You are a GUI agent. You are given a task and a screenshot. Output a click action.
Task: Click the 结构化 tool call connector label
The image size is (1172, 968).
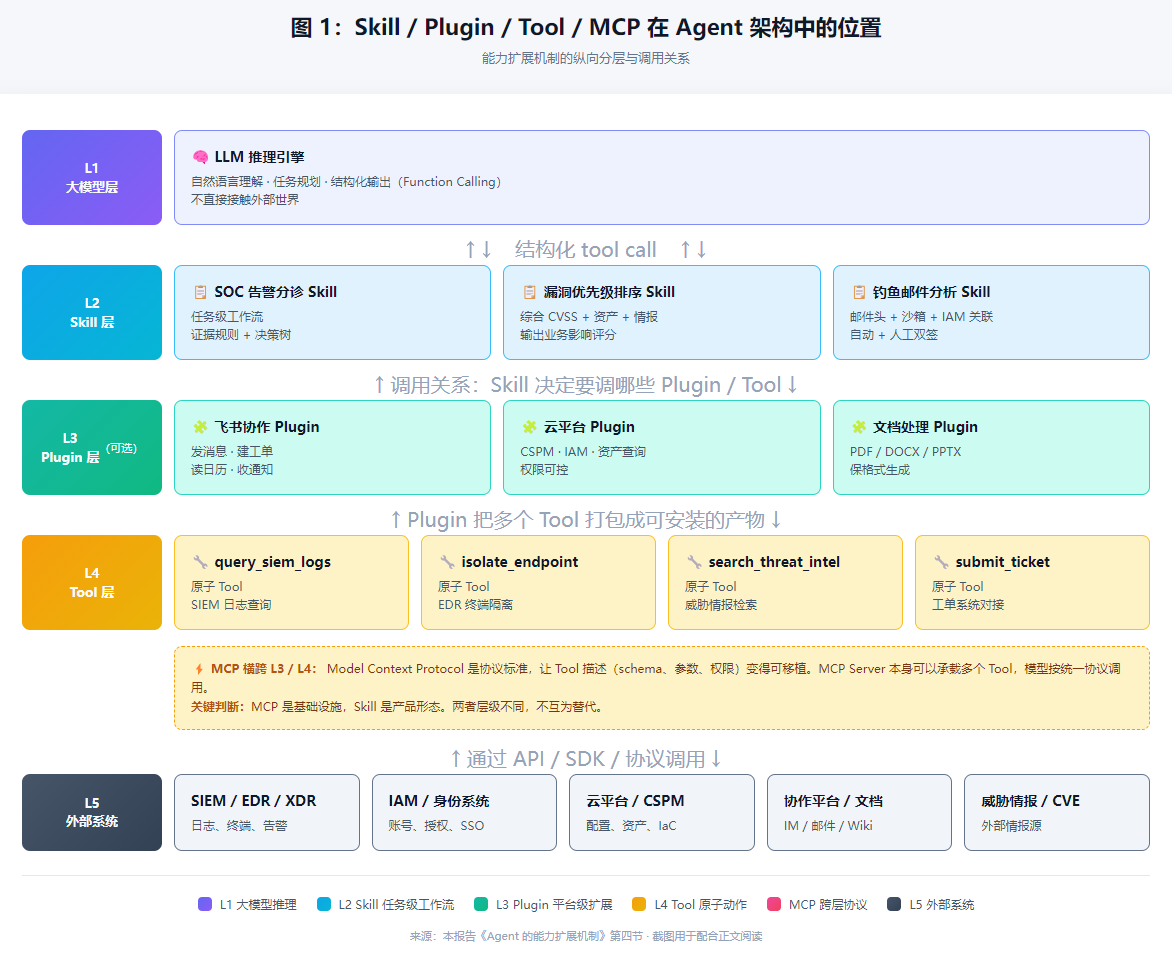pos(586,250)
